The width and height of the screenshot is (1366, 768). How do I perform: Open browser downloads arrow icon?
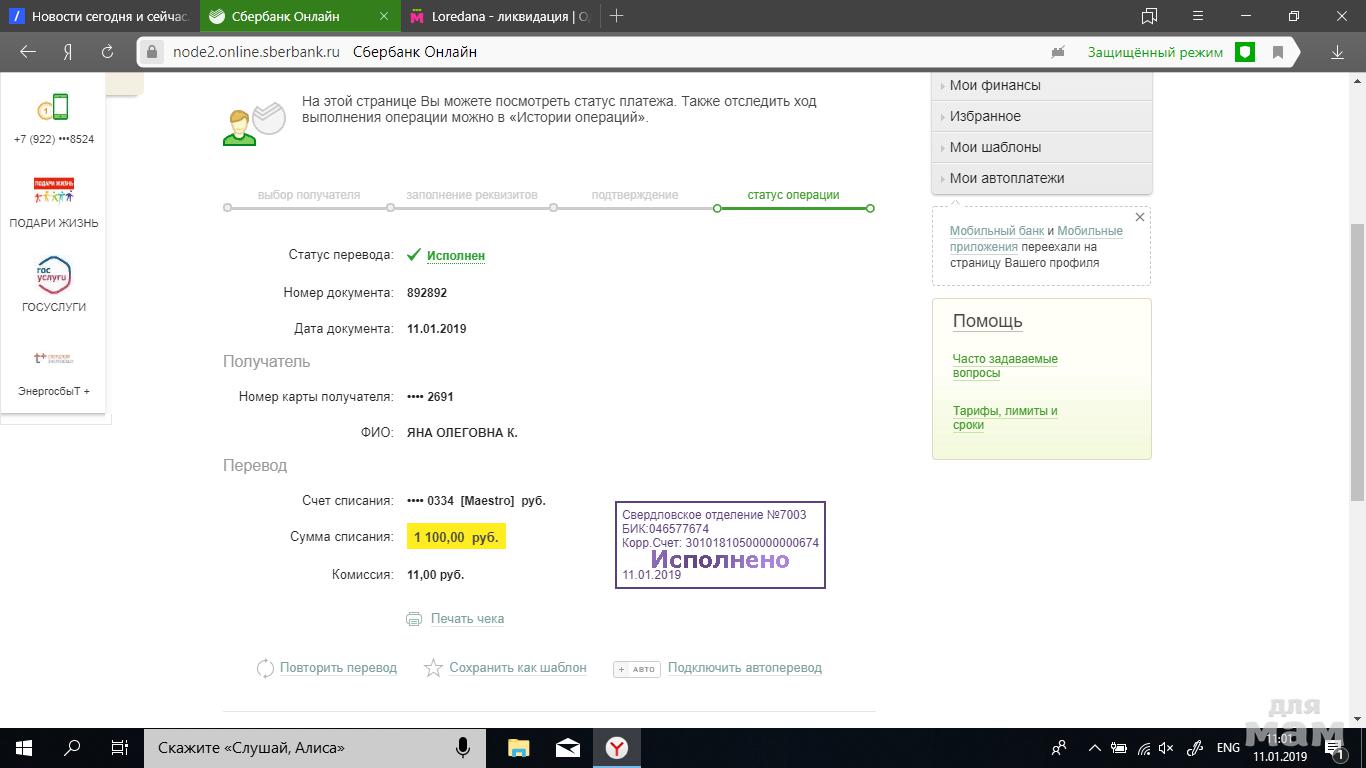pos(1337,52)
